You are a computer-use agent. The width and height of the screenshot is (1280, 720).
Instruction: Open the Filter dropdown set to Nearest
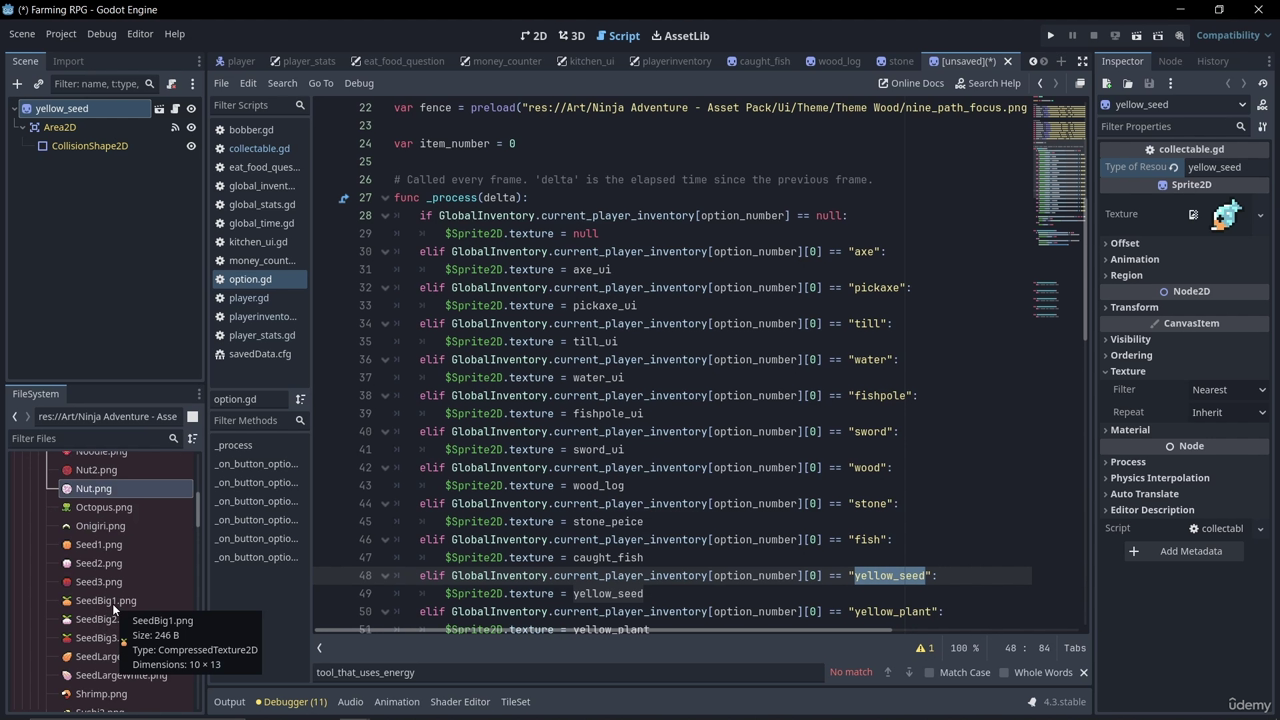pyautogui.click(x=1228, y=390)
